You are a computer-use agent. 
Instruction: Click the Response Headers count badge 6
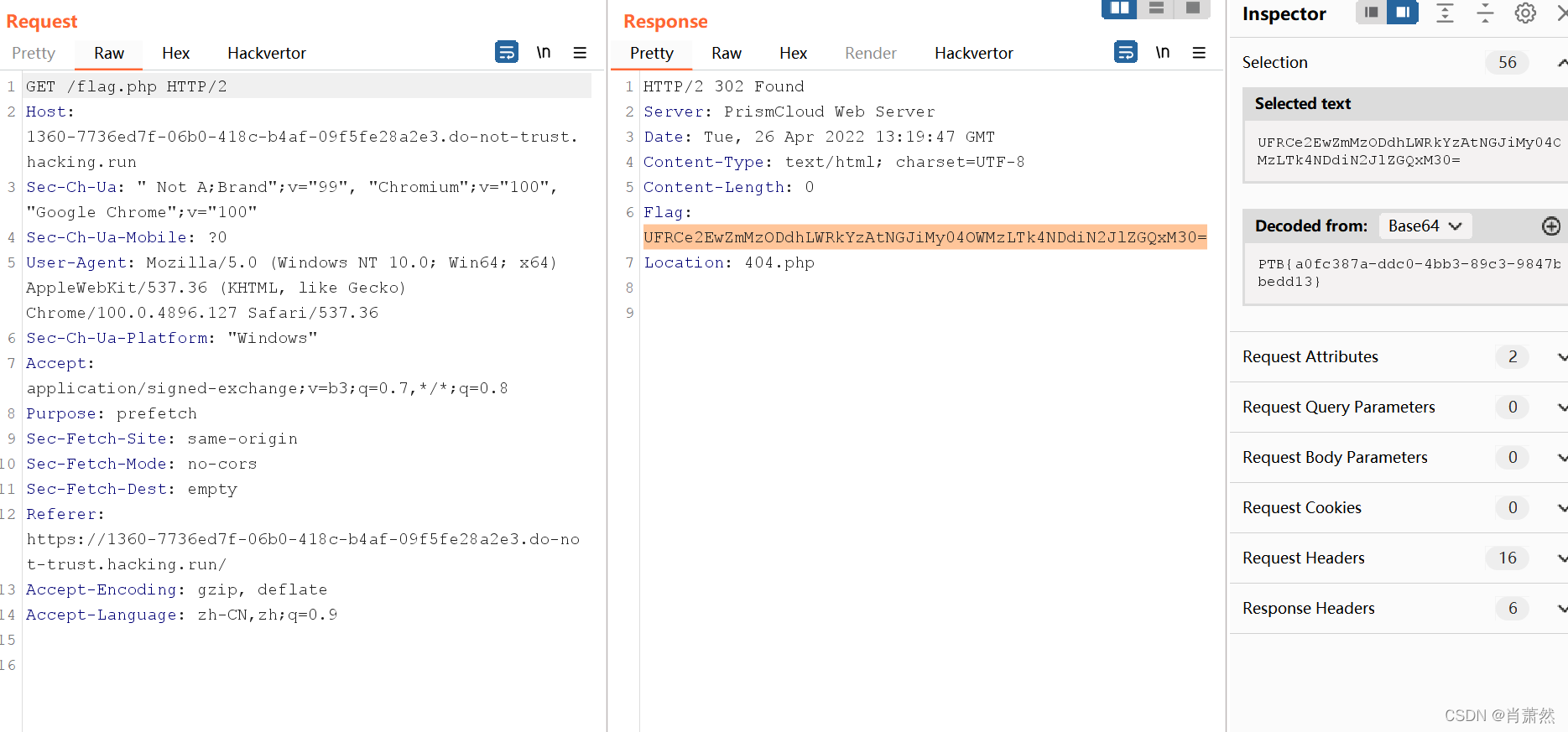tap(1513, 608)
